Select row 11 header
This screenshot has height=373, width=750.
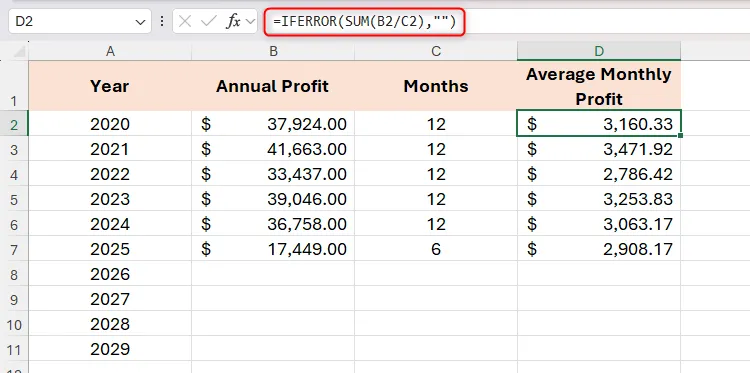(14, 348)
